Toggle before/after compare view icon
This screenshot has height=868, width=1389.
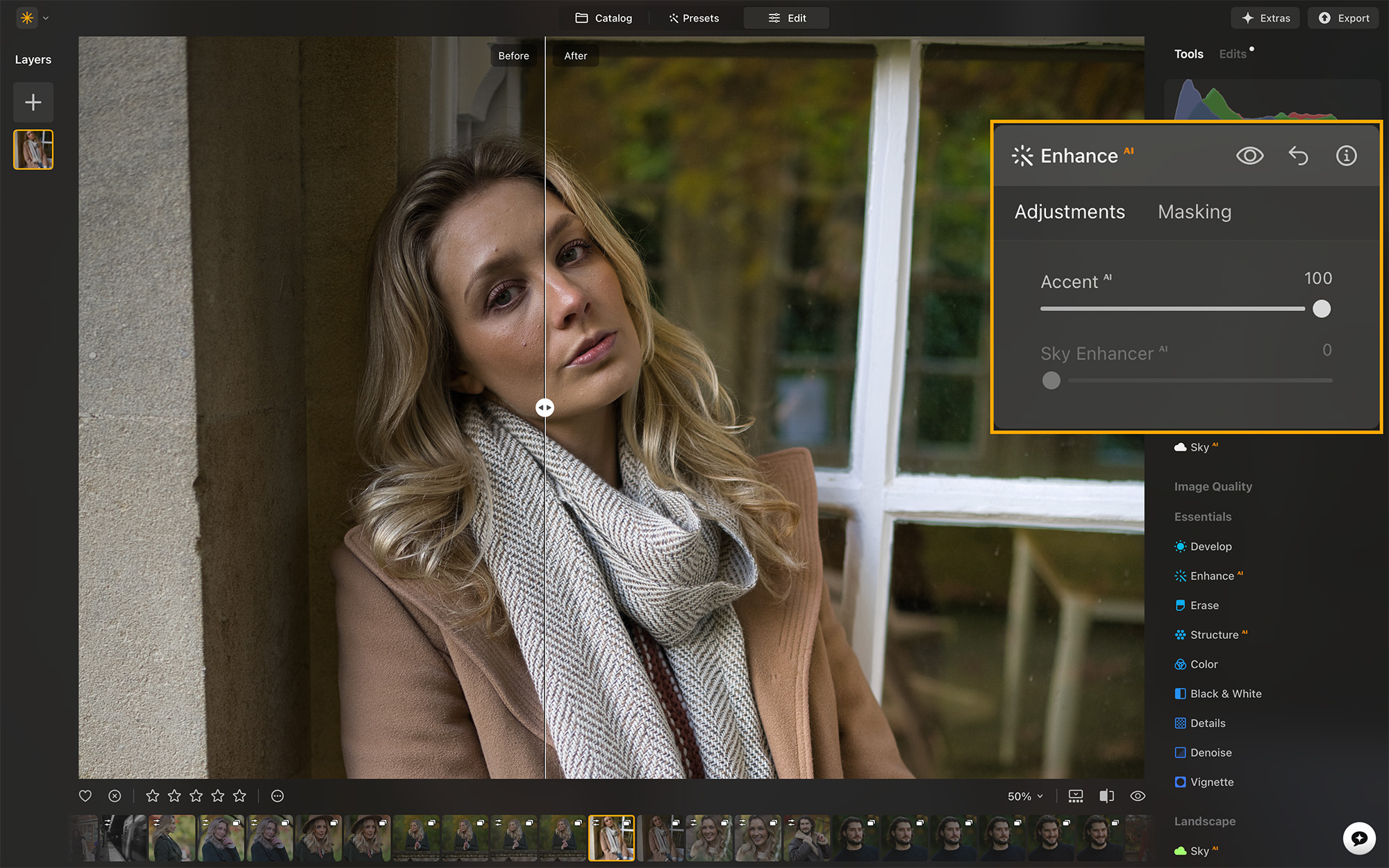[x=1107, y=796]
